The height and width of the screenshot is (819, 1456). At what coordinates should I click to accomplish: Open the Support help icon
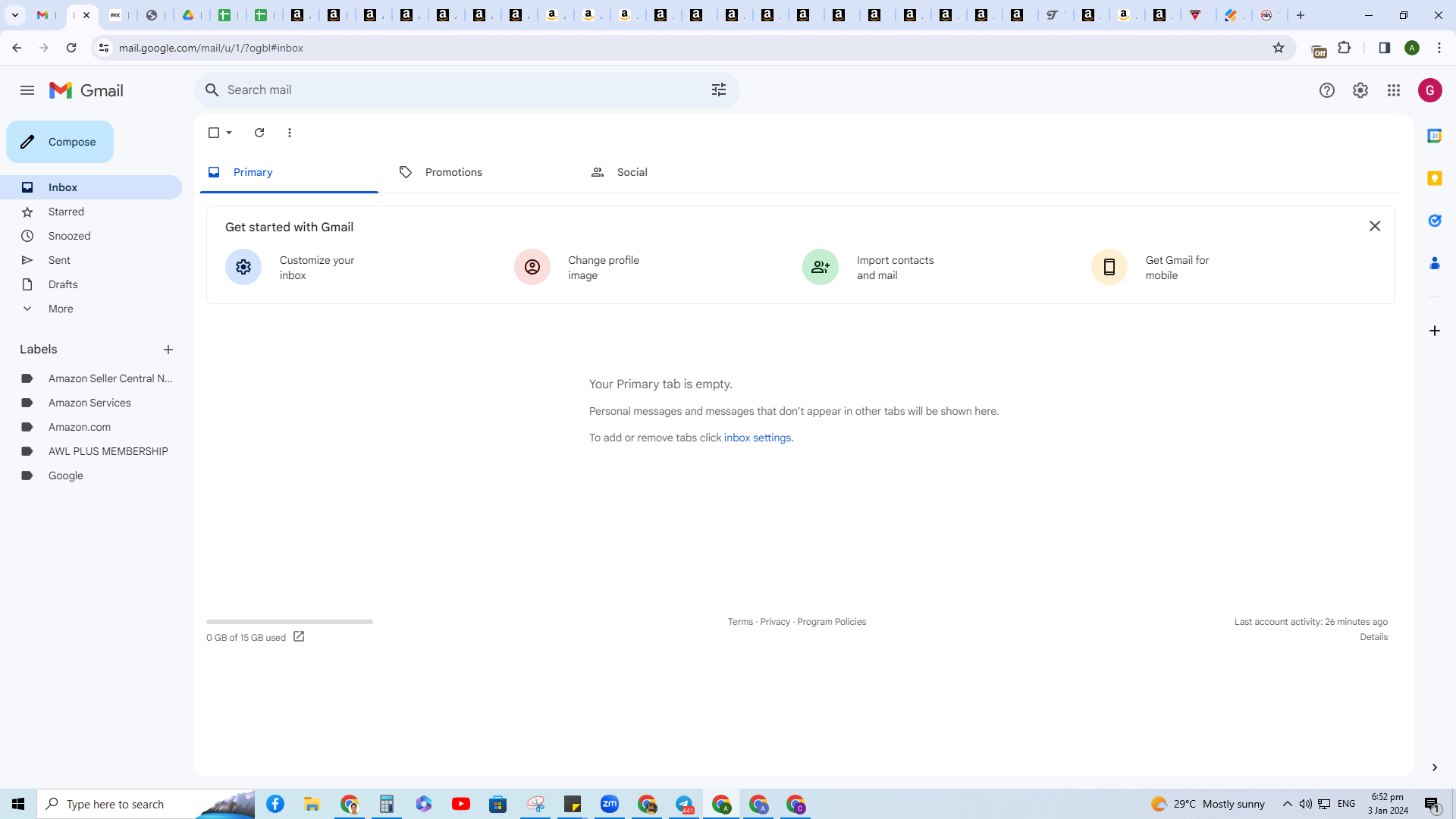click(x=1327, y=90)
